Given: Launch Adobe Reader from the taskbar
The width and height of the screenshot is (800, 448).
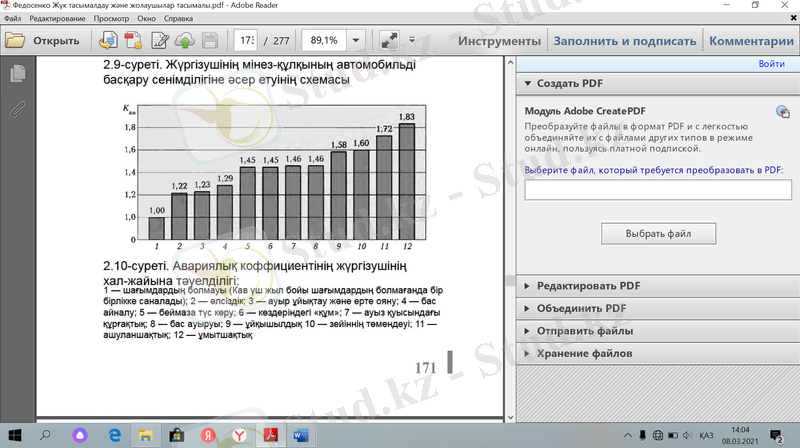Looking at the screenshot, I should (270, 435).
